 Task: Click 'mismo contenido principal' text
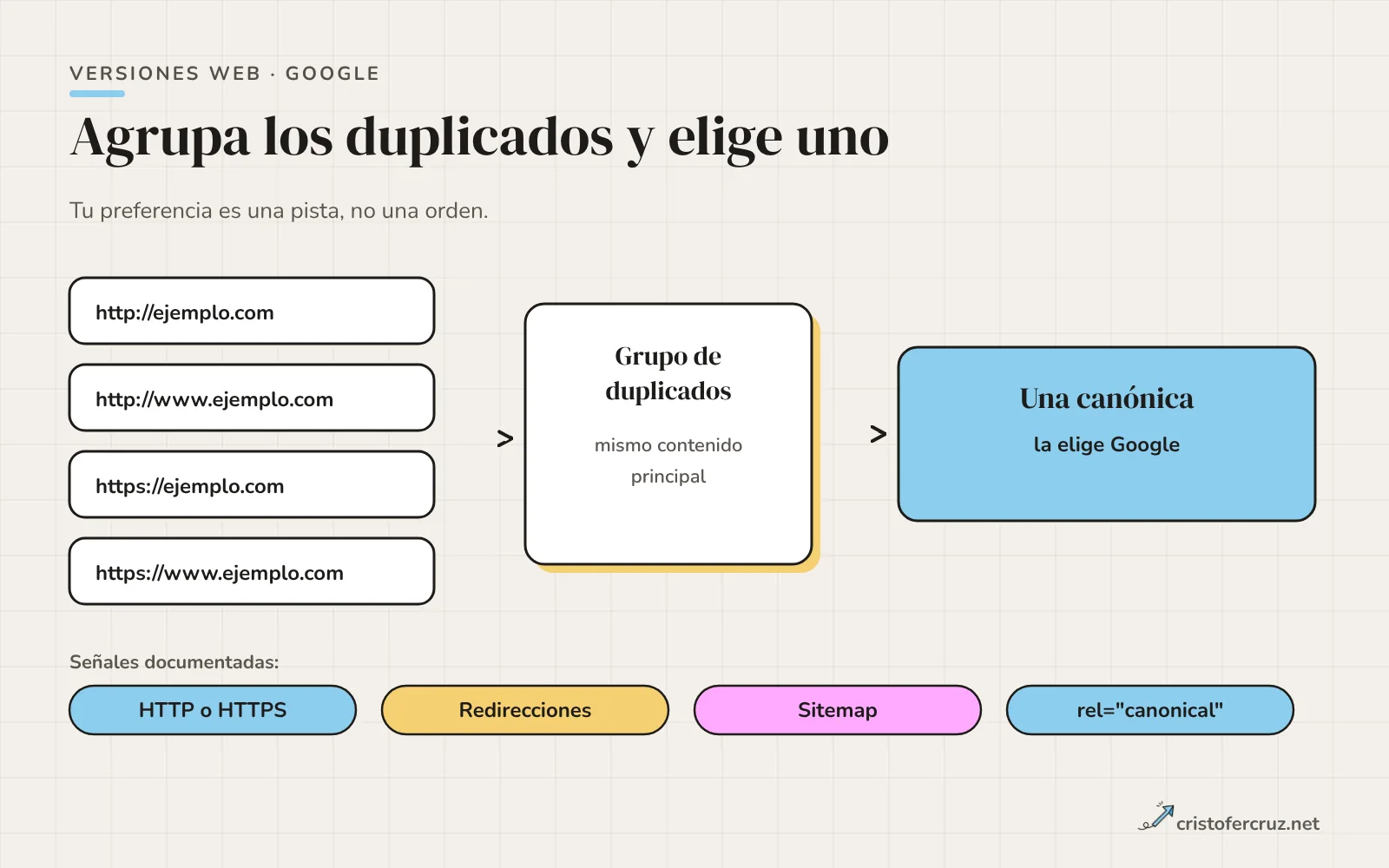pyautogui.click(x=668, y=461)
